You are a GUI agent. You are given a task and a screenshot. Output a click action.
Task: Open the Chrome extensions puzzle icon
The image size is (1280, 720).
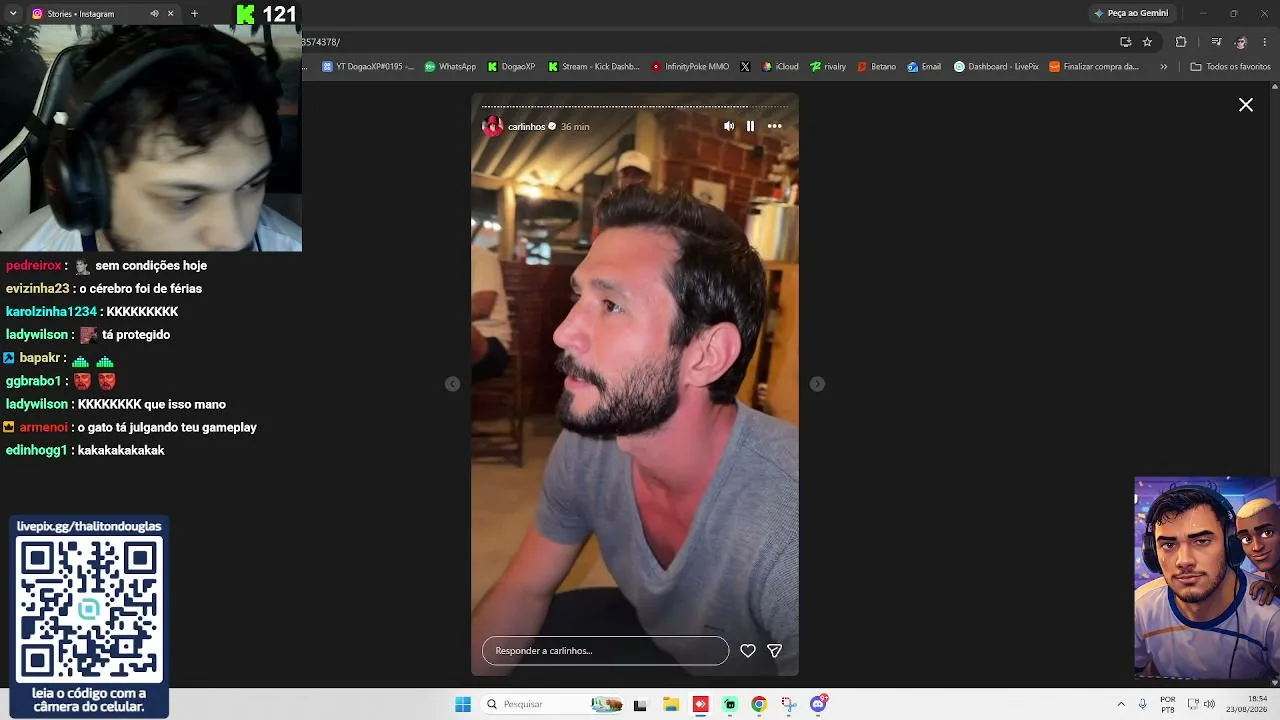[x=1181, y=42]
